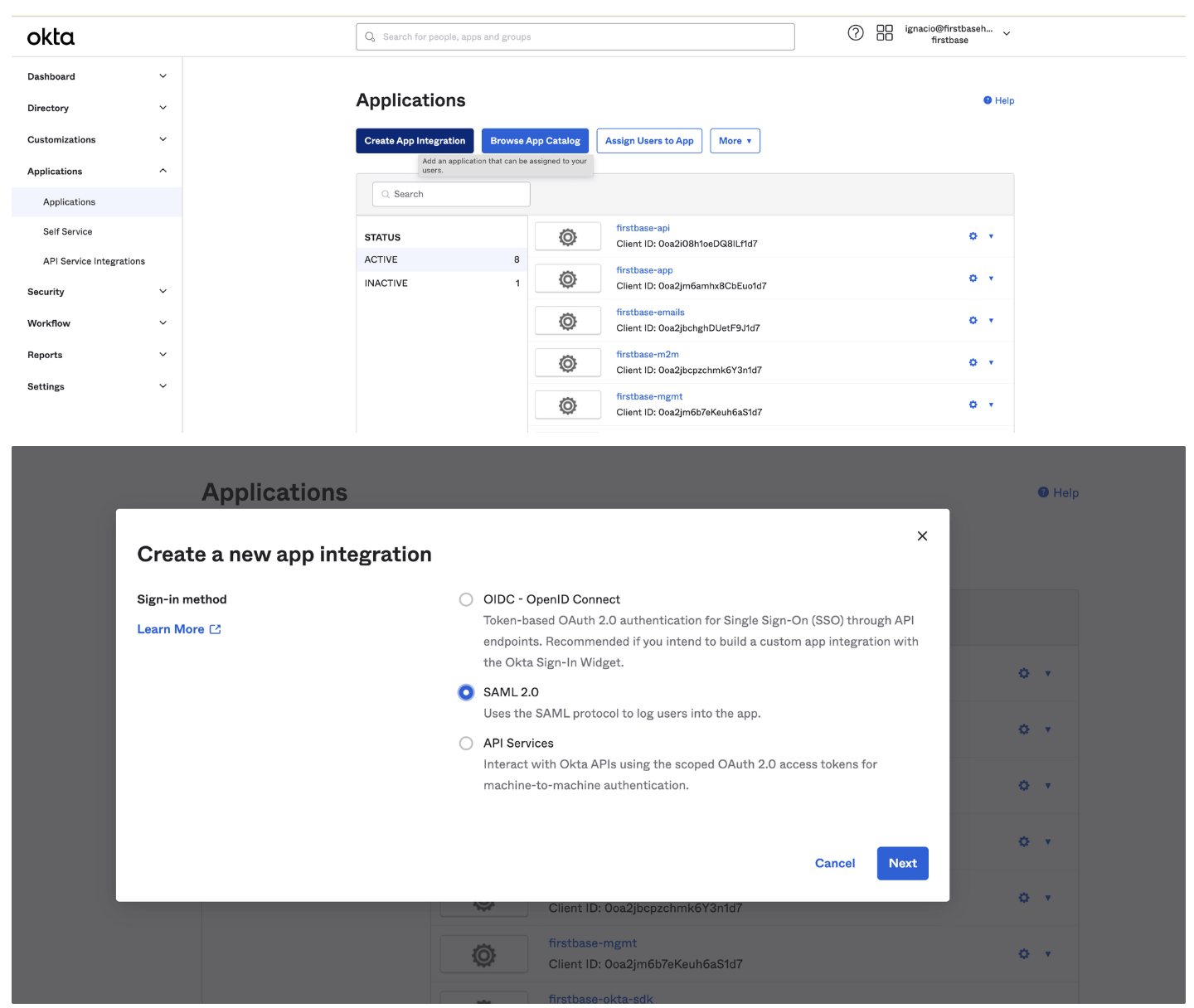The image size is (1194, 1008).
Task: Expand the Customizations sidebar section
Action: (x=163, y=139)
